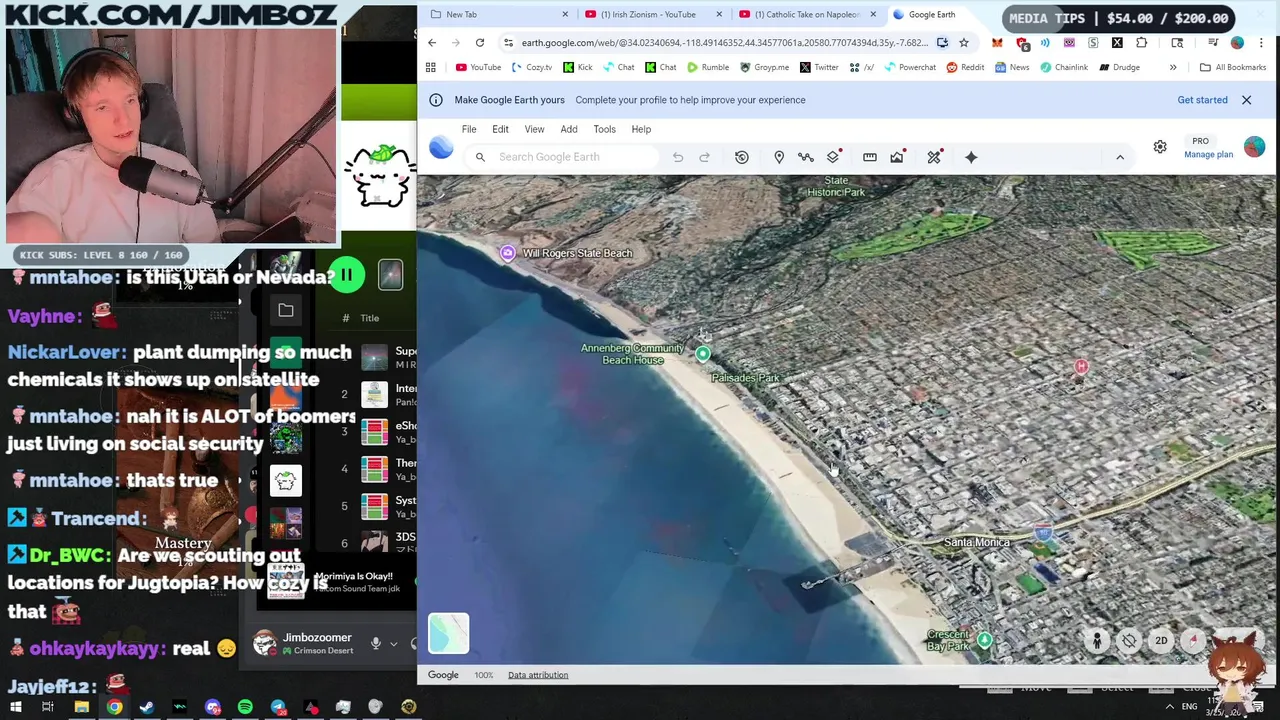Click the orbit rotation icon

pos(1129,641)
